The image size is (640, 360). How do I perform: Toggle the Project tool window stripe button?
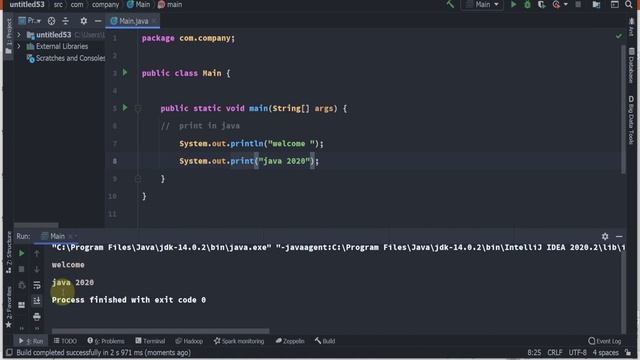(9, 36)
